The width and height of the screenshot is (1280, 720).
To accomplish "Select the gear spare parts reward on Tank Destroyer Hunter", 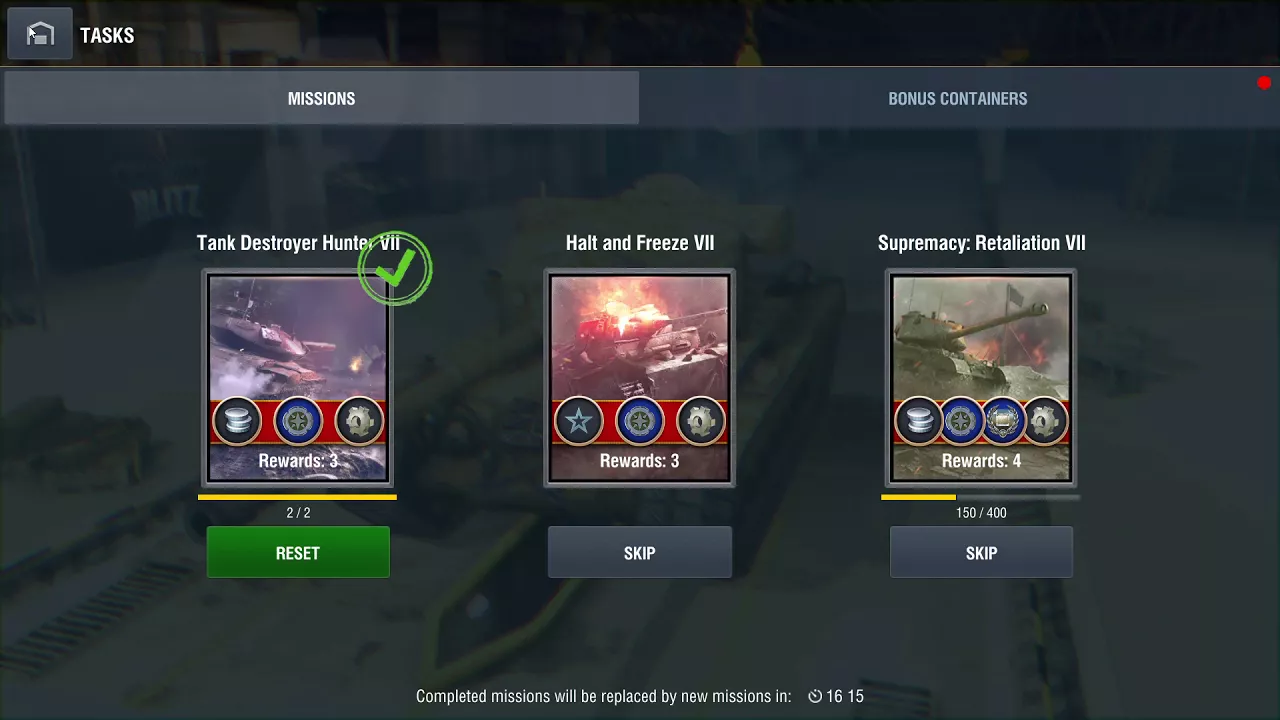I will point(359,421).
